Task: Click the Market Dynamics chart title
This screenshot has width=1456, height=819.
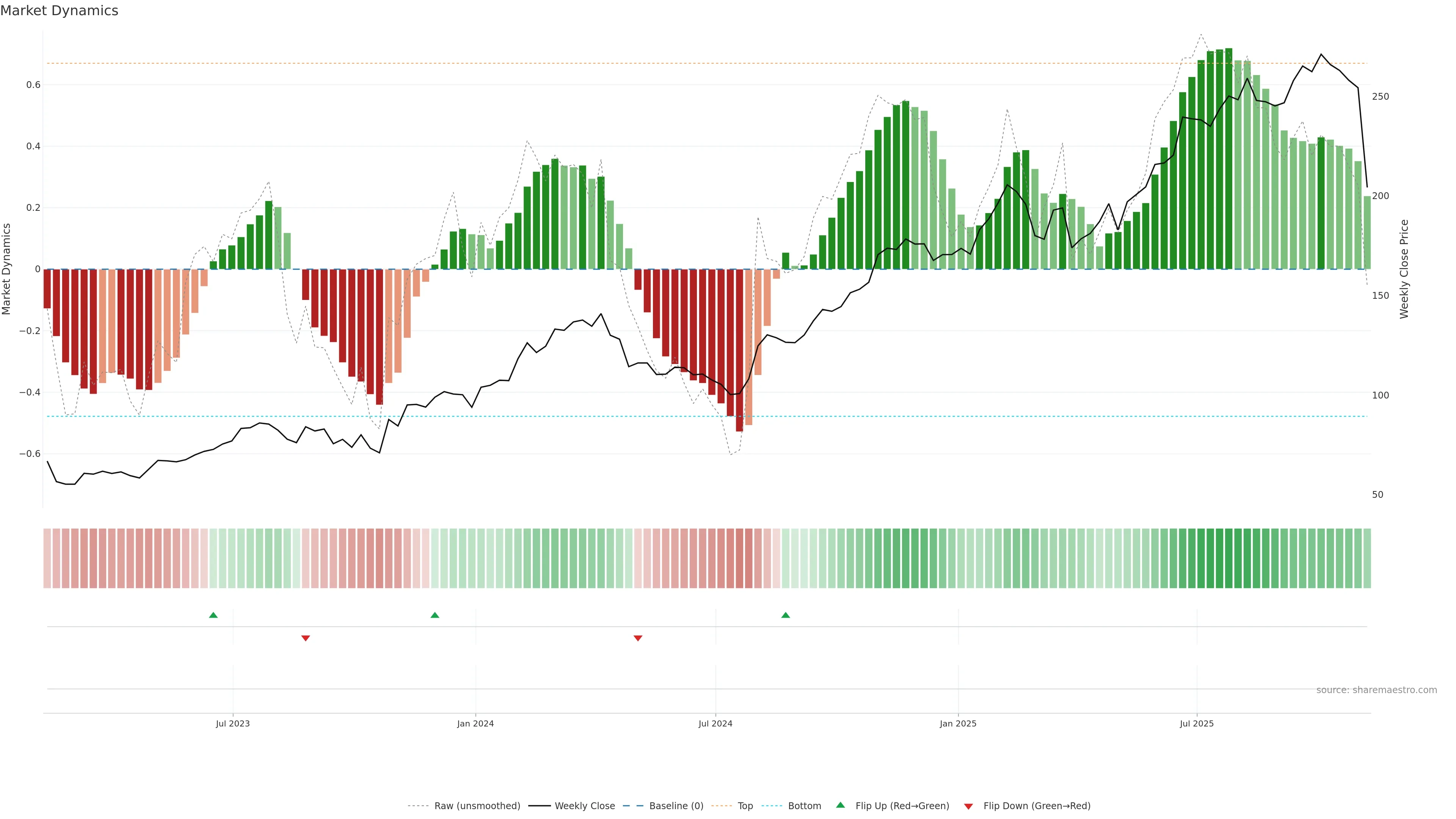Action: tap(60, 11)
